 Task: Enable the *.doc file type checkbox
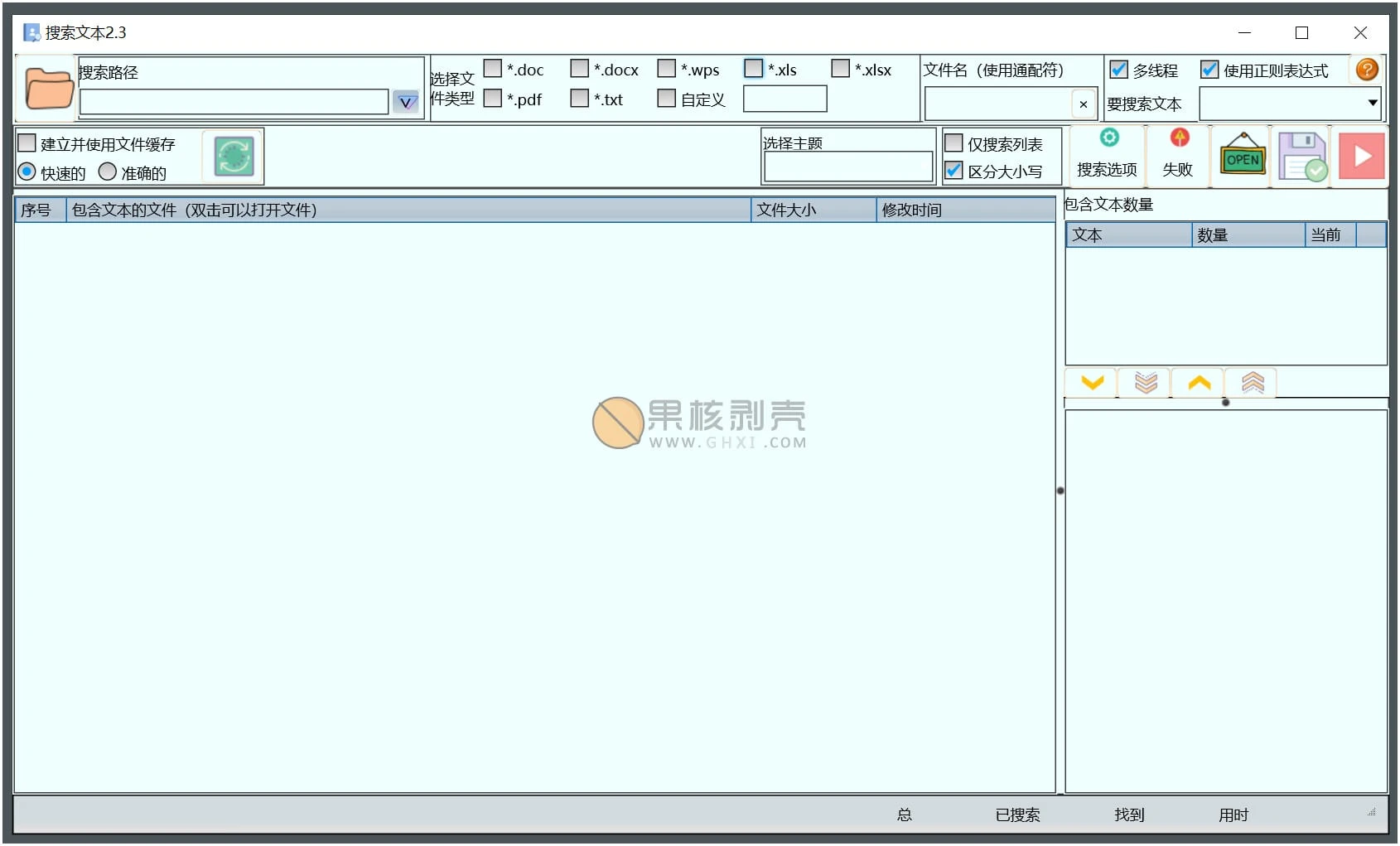click(x=493, y=68)
